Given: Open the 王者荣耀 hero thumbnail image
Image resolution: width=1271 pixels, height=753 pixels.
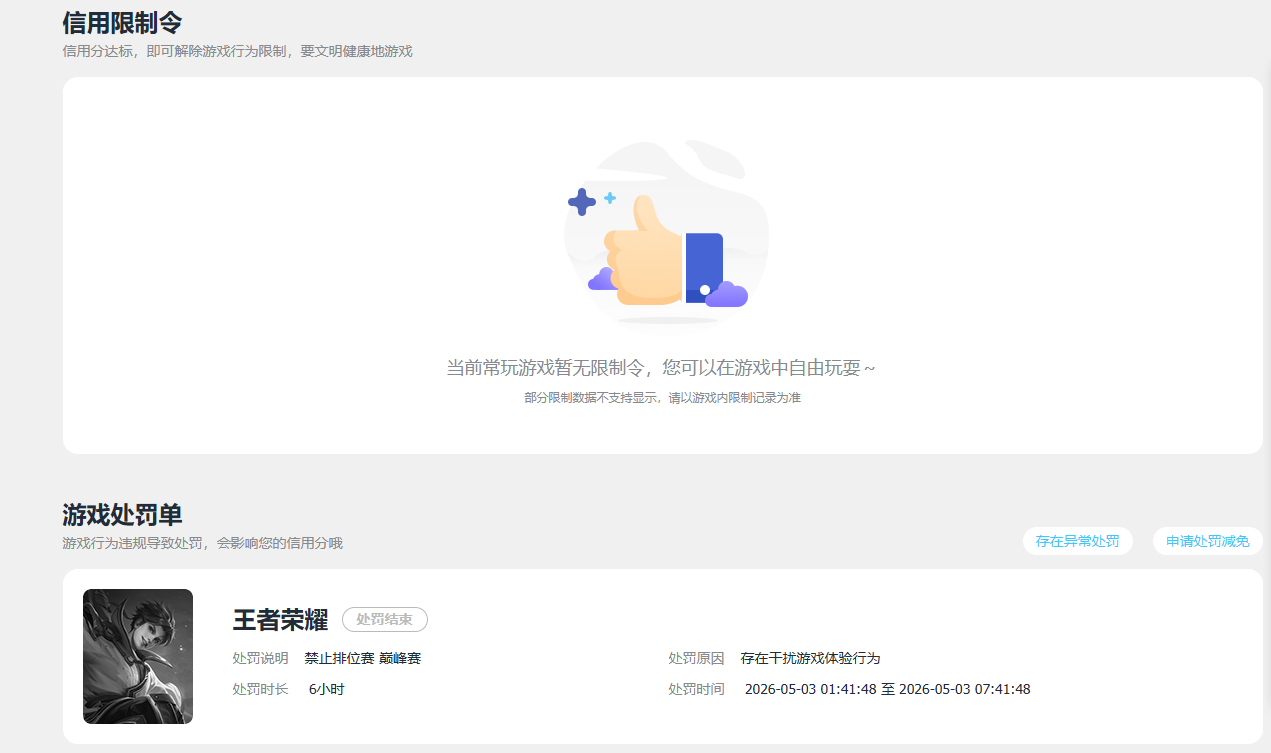Looking at the screenshot, I should click(x=138, y=656).
